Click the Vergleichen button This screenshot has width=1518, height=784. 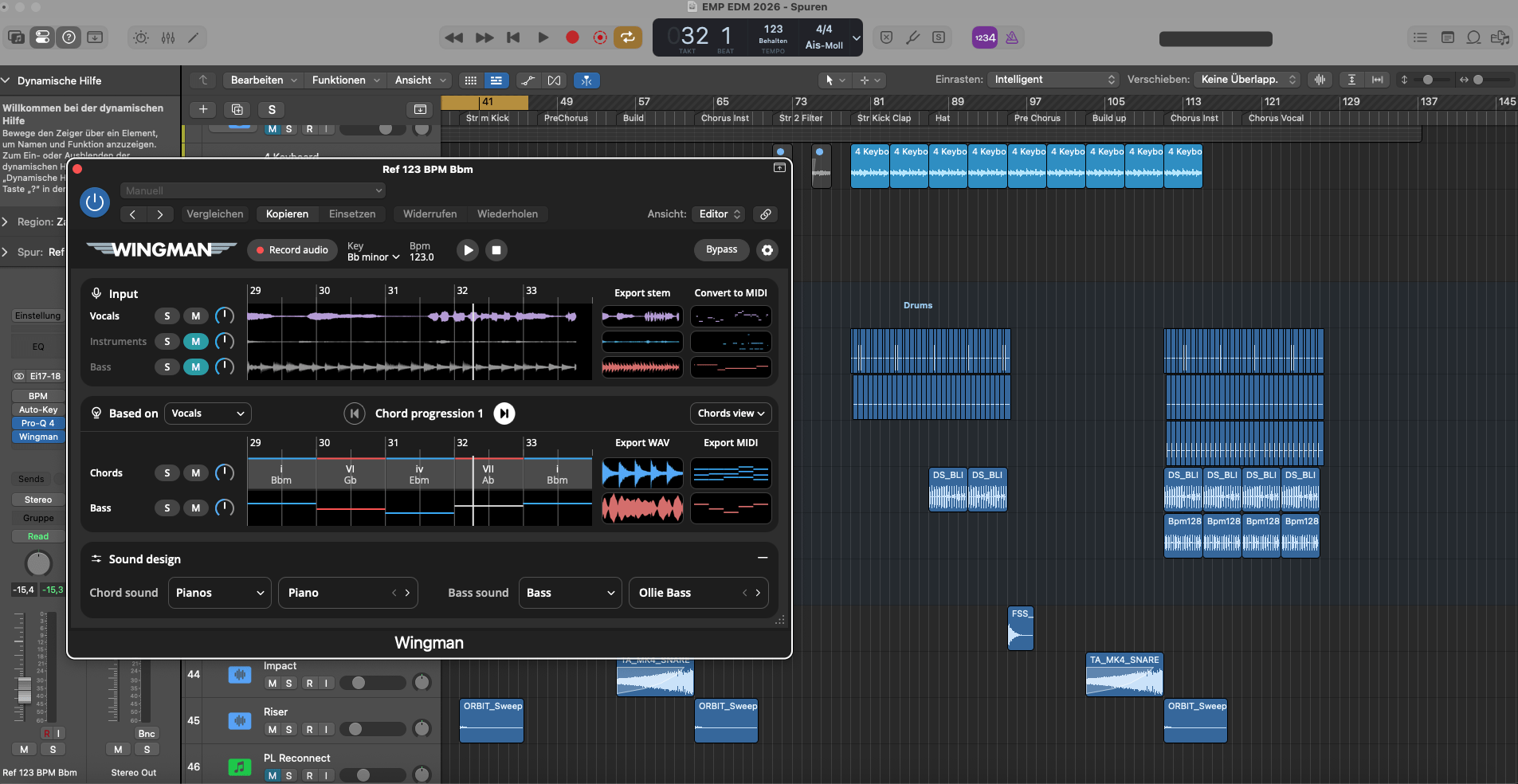[x=214, y=214]
